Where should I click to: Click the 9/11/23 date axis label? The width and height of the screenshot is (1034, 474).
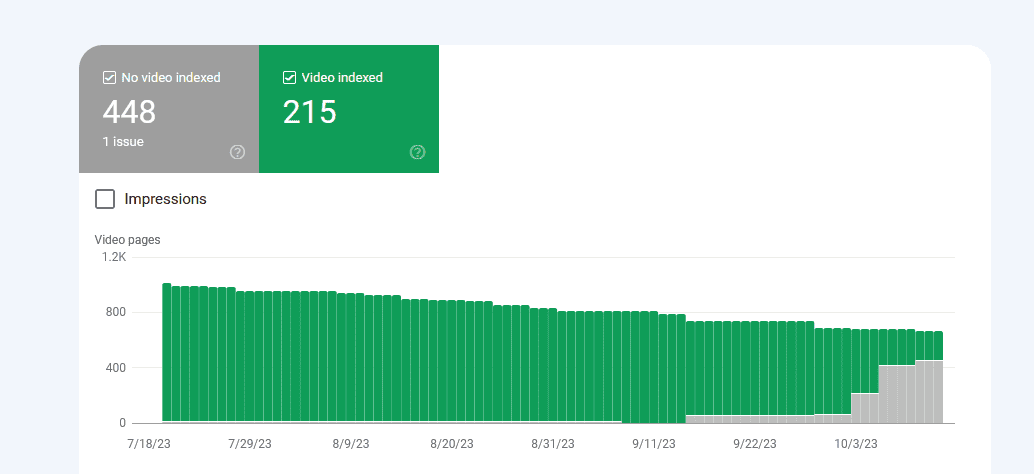click(x=654, y=443)
